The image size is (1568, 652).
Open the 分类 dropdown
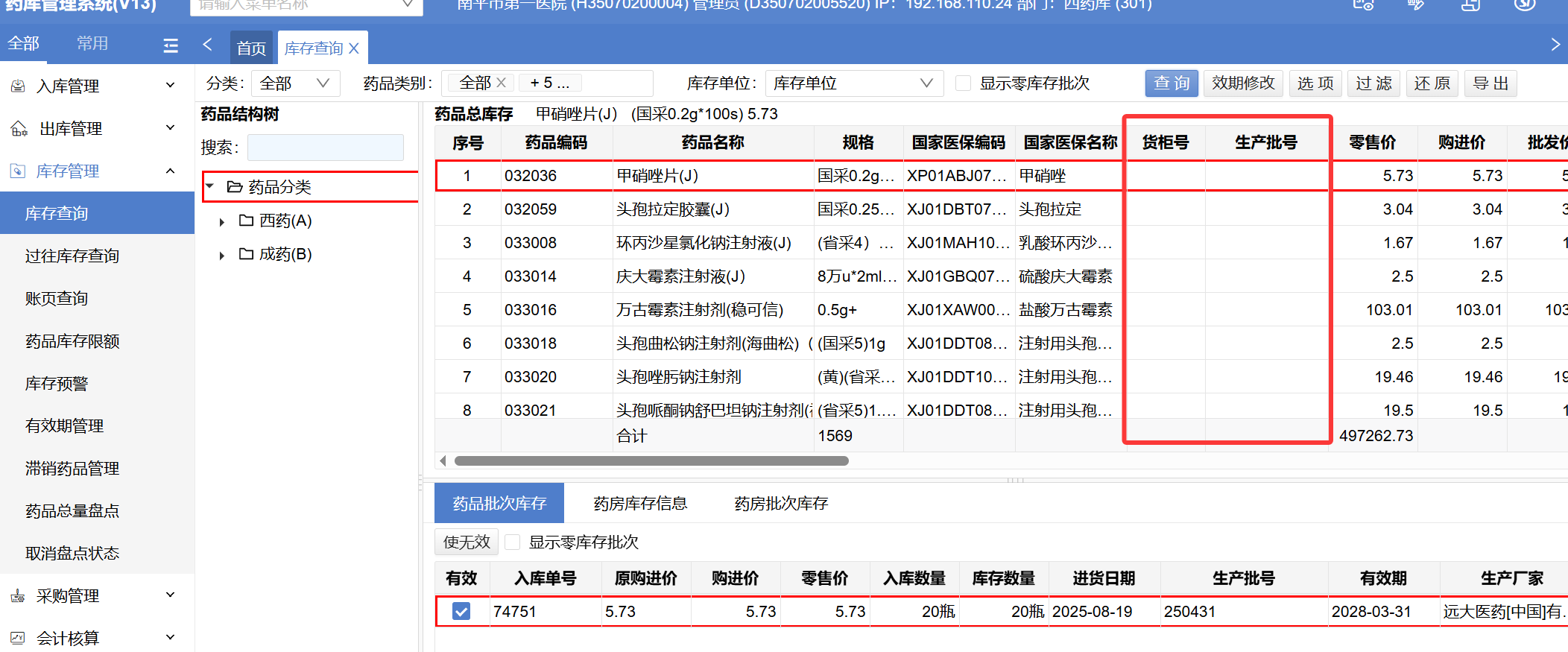(295, 83)
